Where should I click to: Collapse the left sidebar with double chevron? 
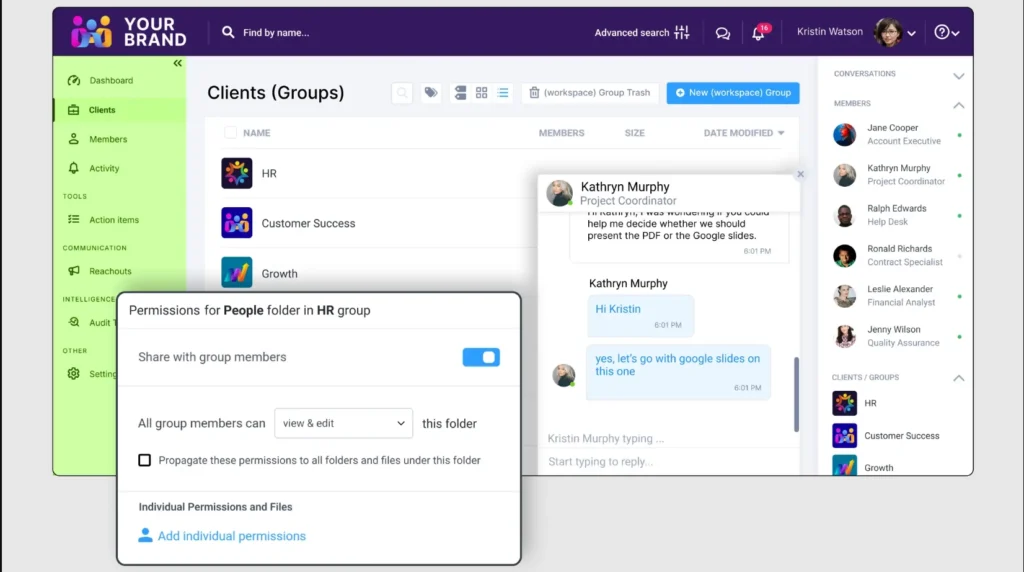pyautogui.click(x=178, y=63)
